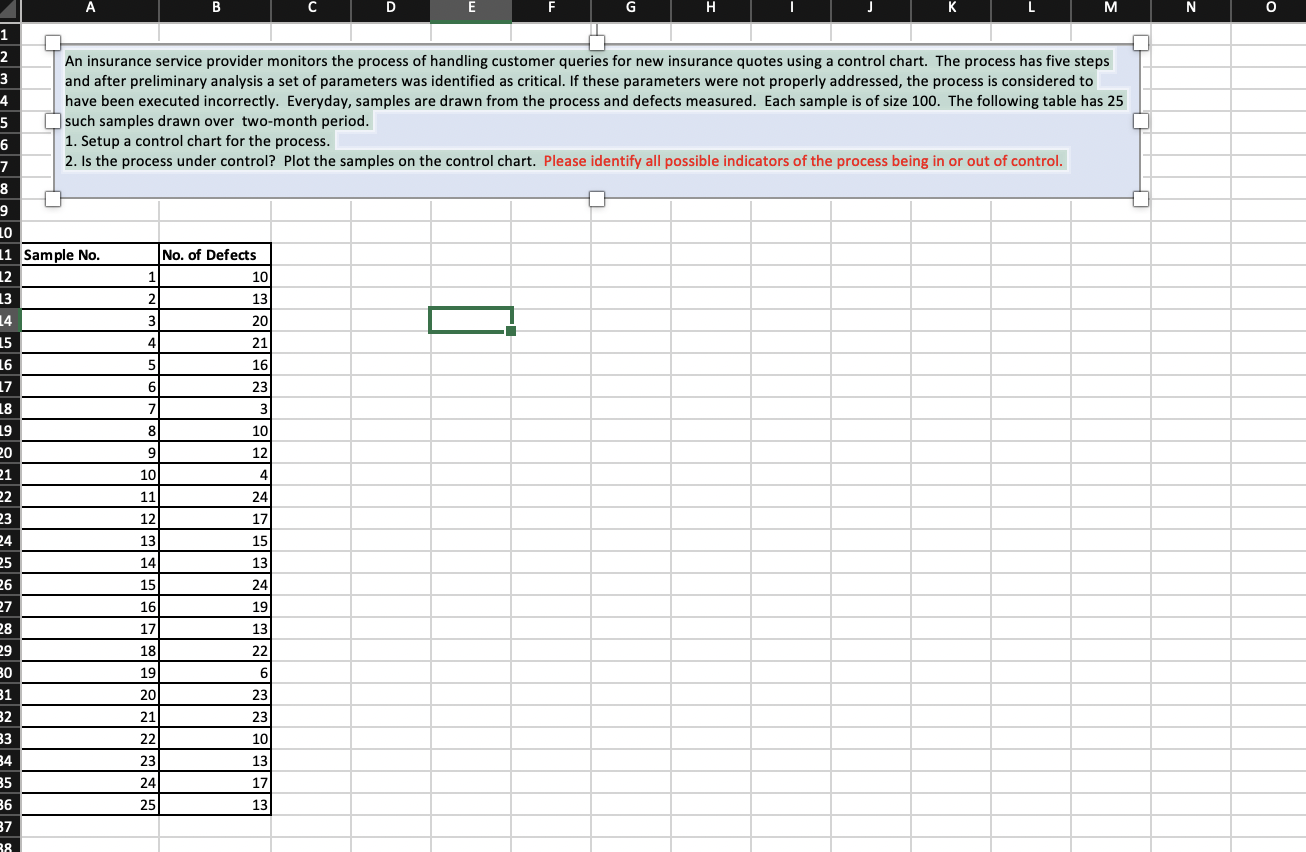Click defects value 22 for sample 18
This screenshot has height=852, width=1306.
(215, 651)
